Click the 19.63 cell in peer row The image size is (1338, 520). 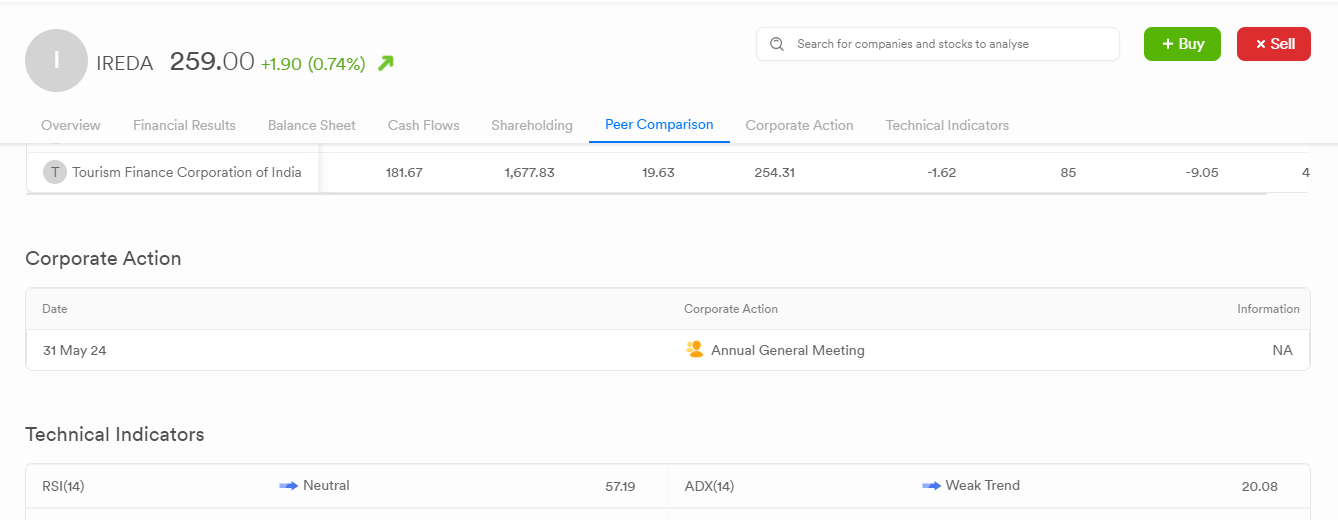click(658, 172)
